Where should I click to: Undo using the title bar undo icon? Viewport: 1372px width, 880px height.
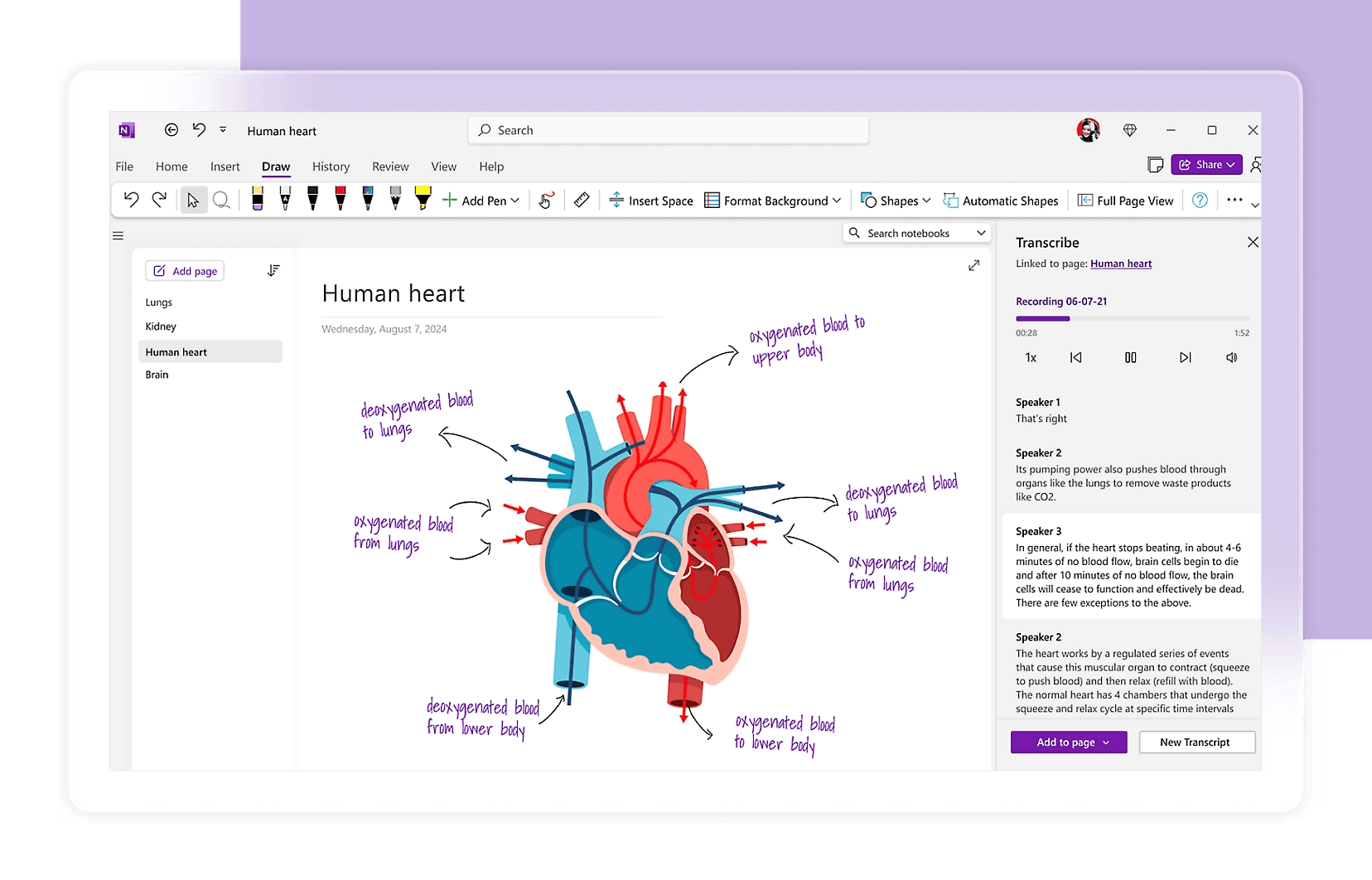click(x=199, y=130)
